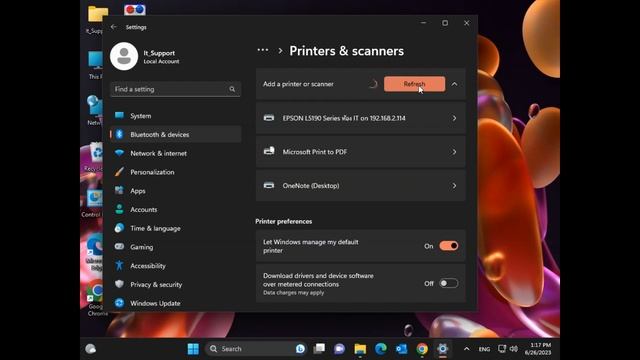Open Microsoft Print to PDF printer
Screen dimensions: 640x360
360,152
